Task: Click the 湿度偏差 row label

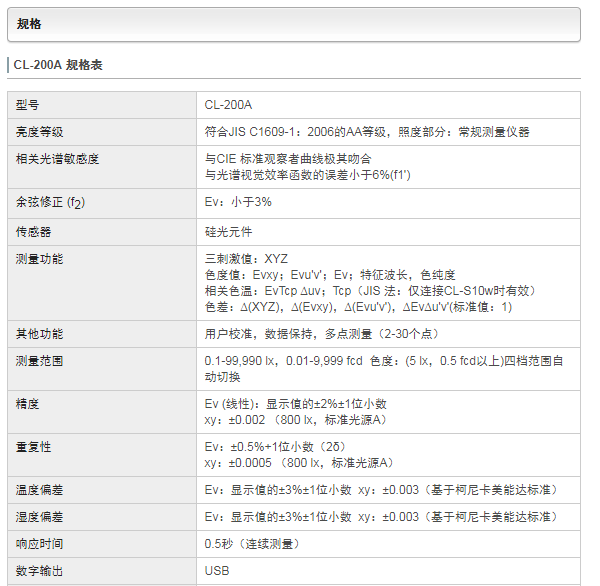Action: point(39,517)
